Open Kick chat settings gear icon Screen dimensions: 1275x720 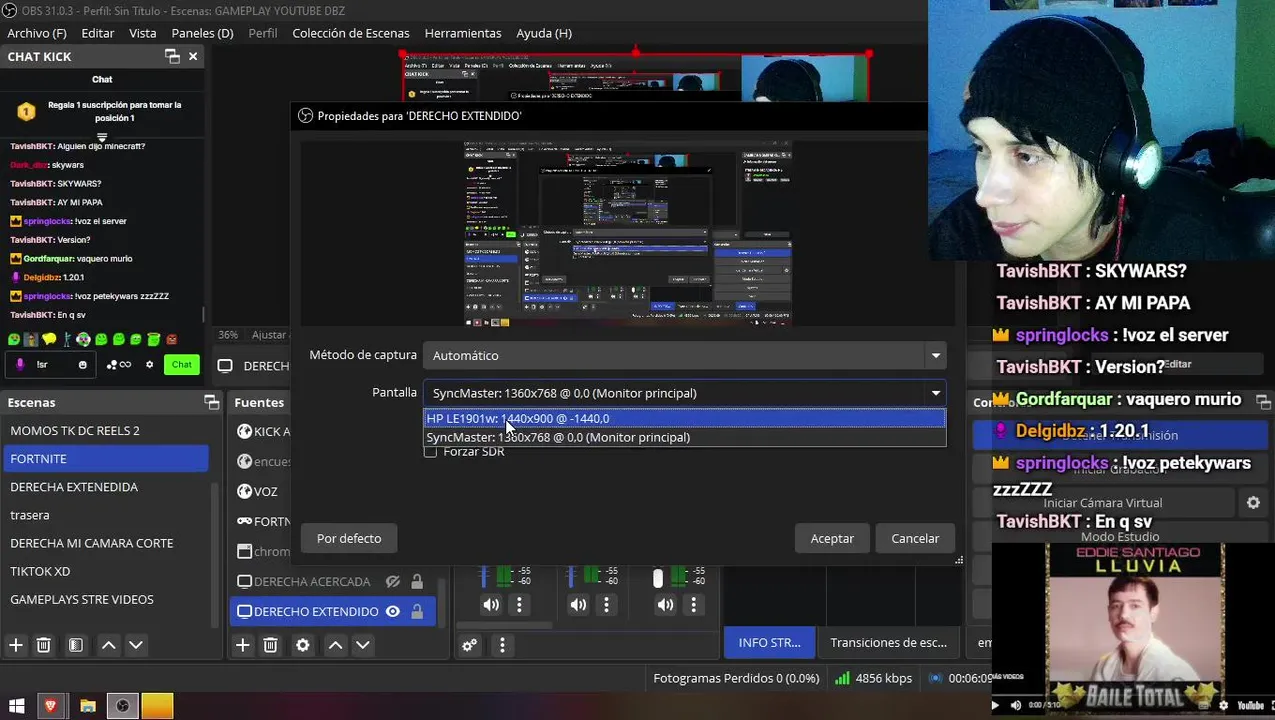point(150,365)
